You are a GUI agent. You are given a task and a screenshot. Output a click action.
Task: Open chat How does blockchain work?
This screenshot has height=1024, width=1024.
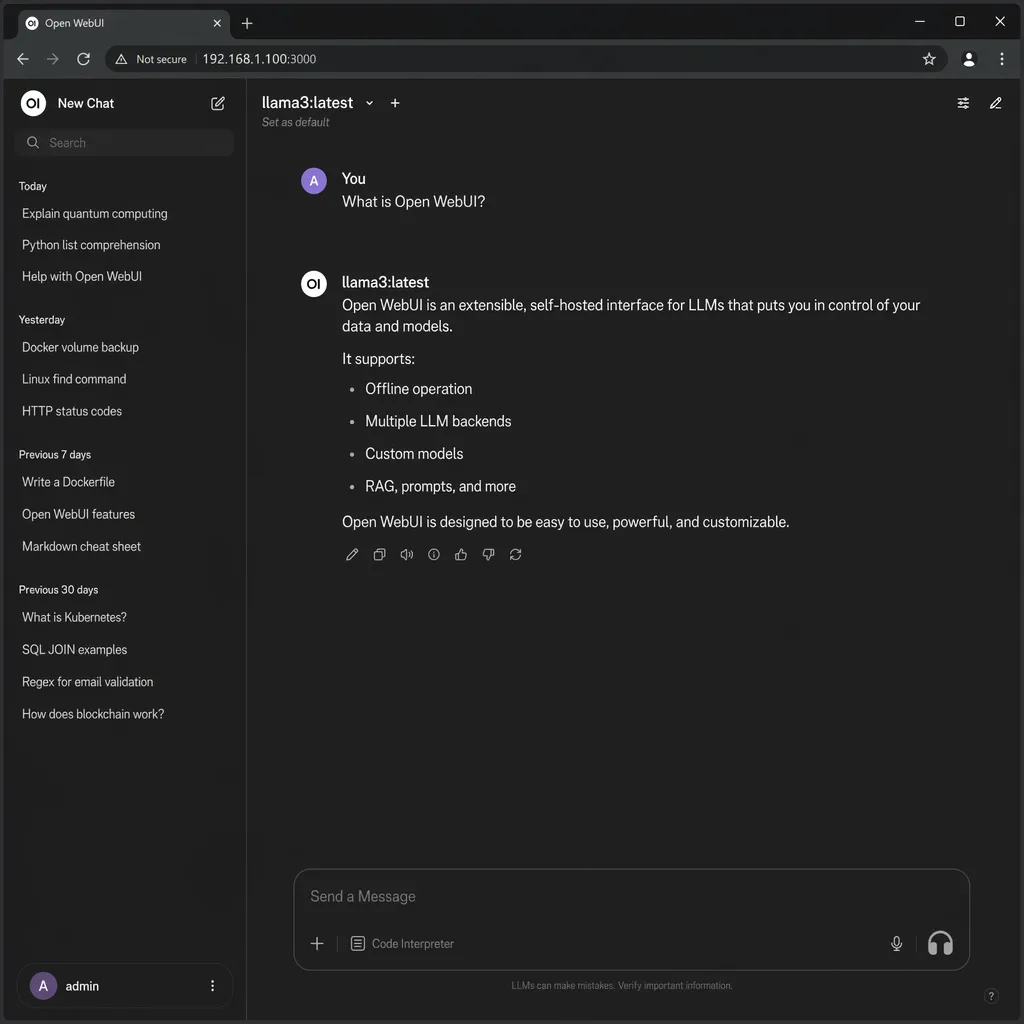93,714
